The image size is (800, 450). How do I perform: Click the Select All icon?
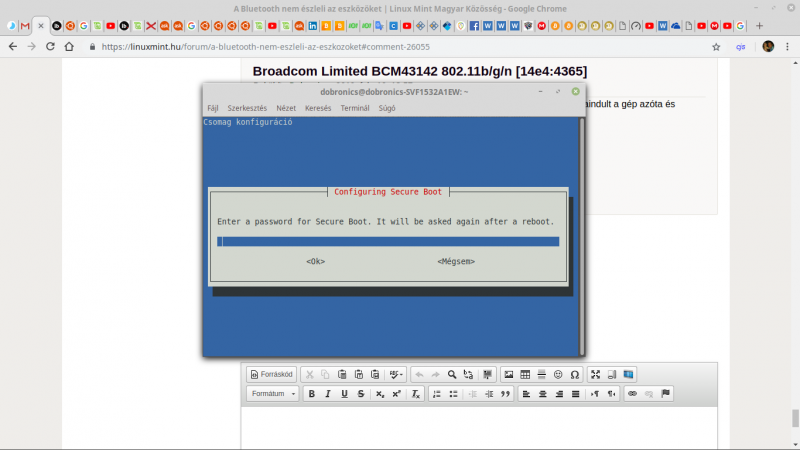coord(487,374)
